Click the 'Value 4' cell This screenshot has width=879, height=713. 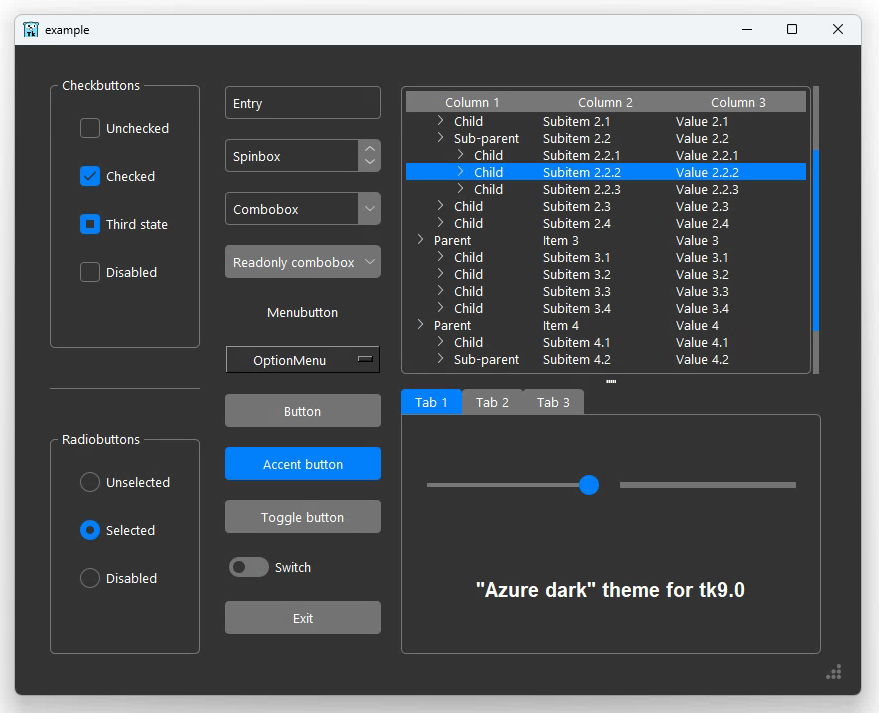tap(697, 325)
